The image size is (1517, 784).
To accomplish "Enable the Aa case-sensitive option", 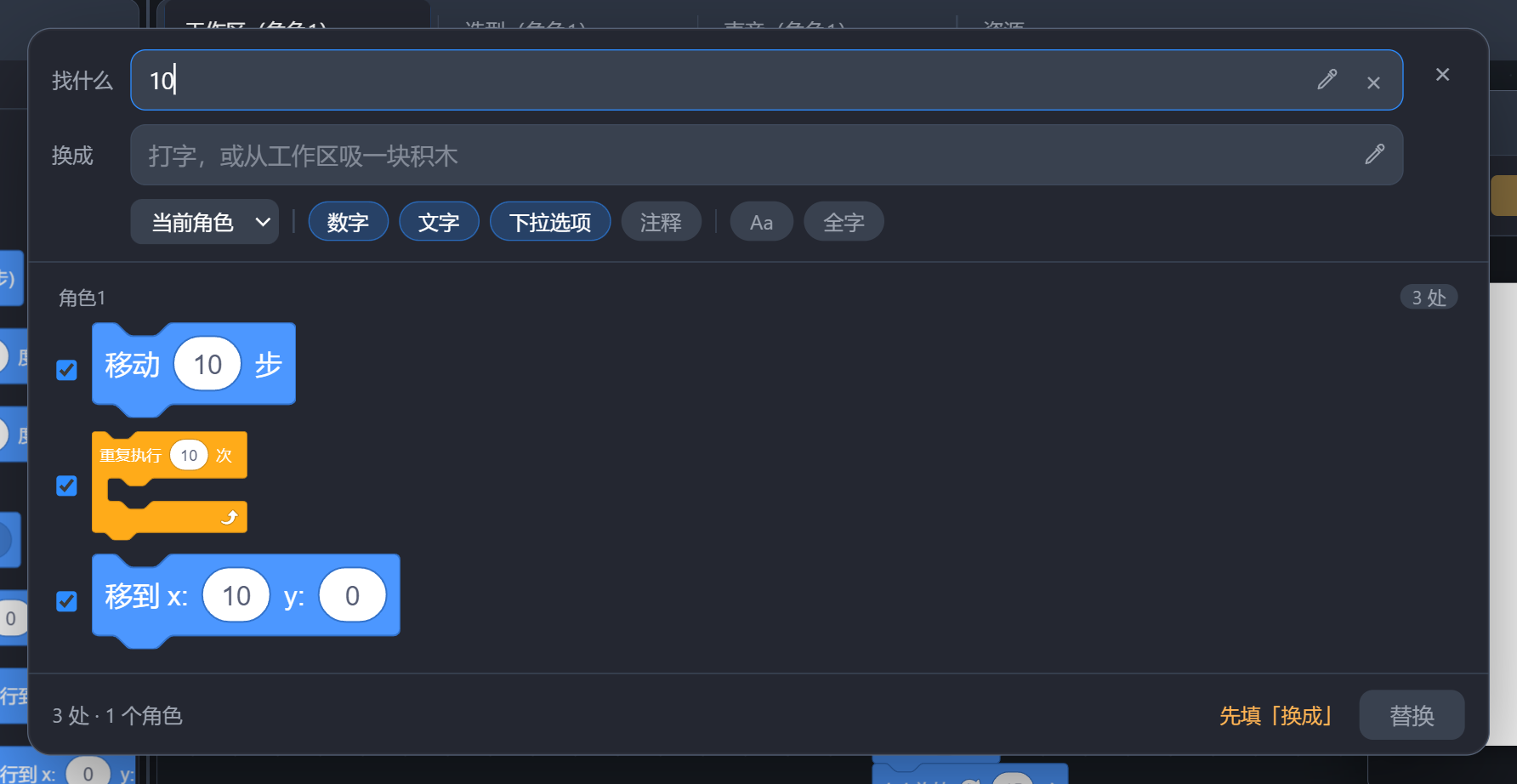I will coord(761,222).
